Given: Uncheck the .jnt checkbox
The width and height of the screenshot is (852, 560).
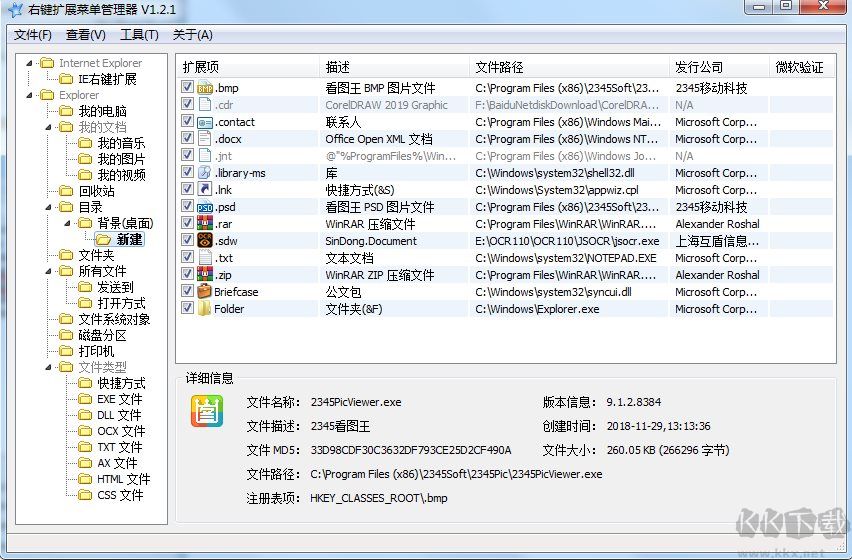Looking at the screenshot, I should click(187, 155).
